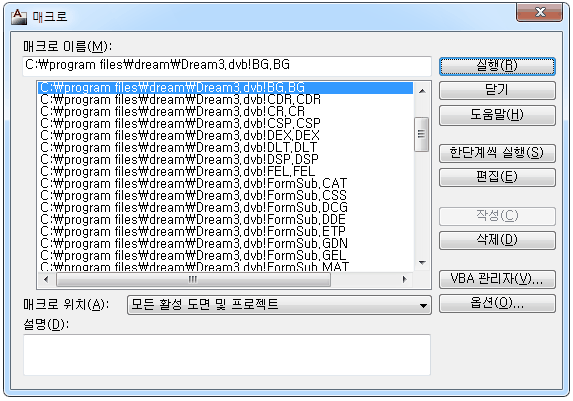573x401 pixels.
Task: Select macro Dream3.dvb!CR.CR
Action: (x=225, y=112)
